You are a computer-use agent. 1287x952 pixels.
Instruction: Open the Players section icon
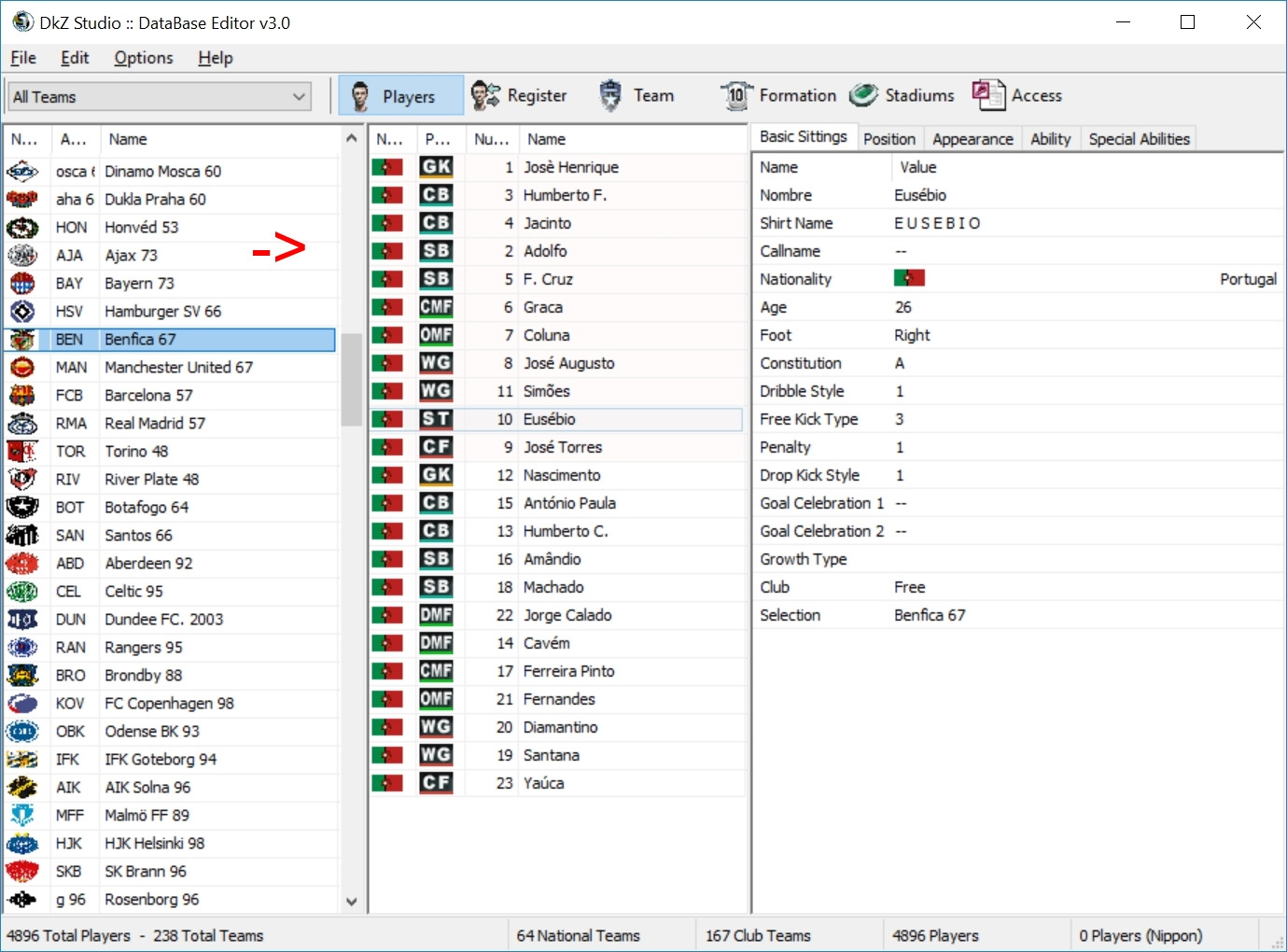coord(359,95)
